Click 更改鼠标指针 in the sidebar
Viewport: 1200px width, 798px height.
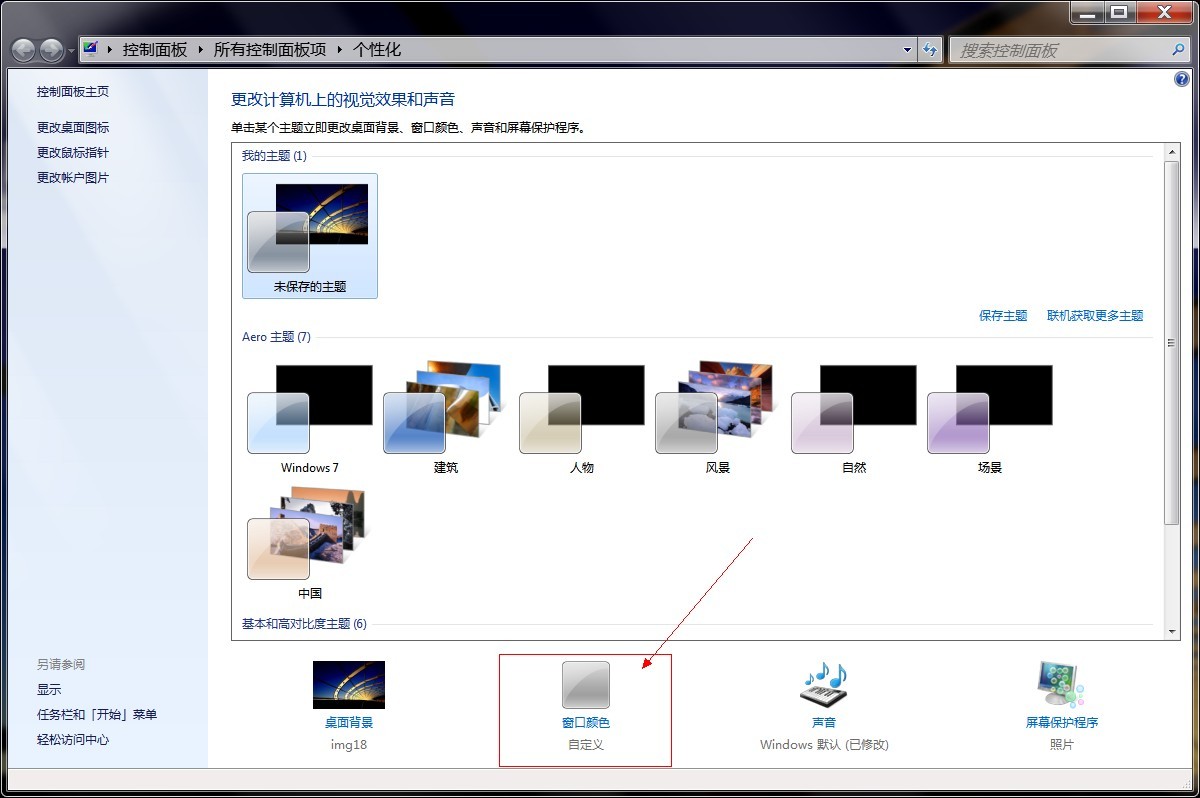(73, 153)
